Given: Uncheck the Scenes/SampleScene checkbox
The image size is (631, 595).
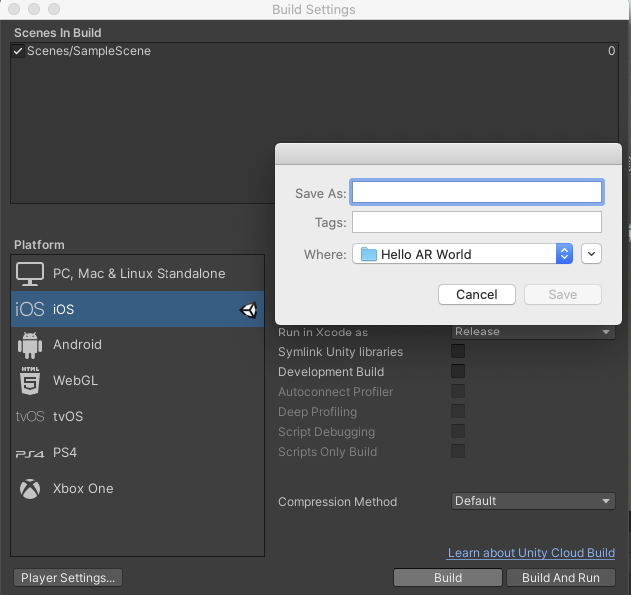Looking at the screenshot, I should point(19,51).
